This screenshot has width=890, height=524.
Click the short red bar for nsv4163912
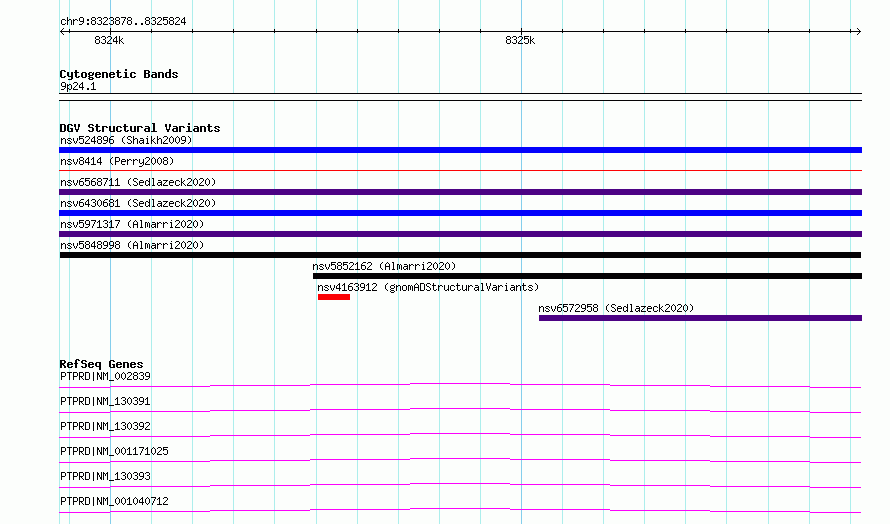[334, 297]
